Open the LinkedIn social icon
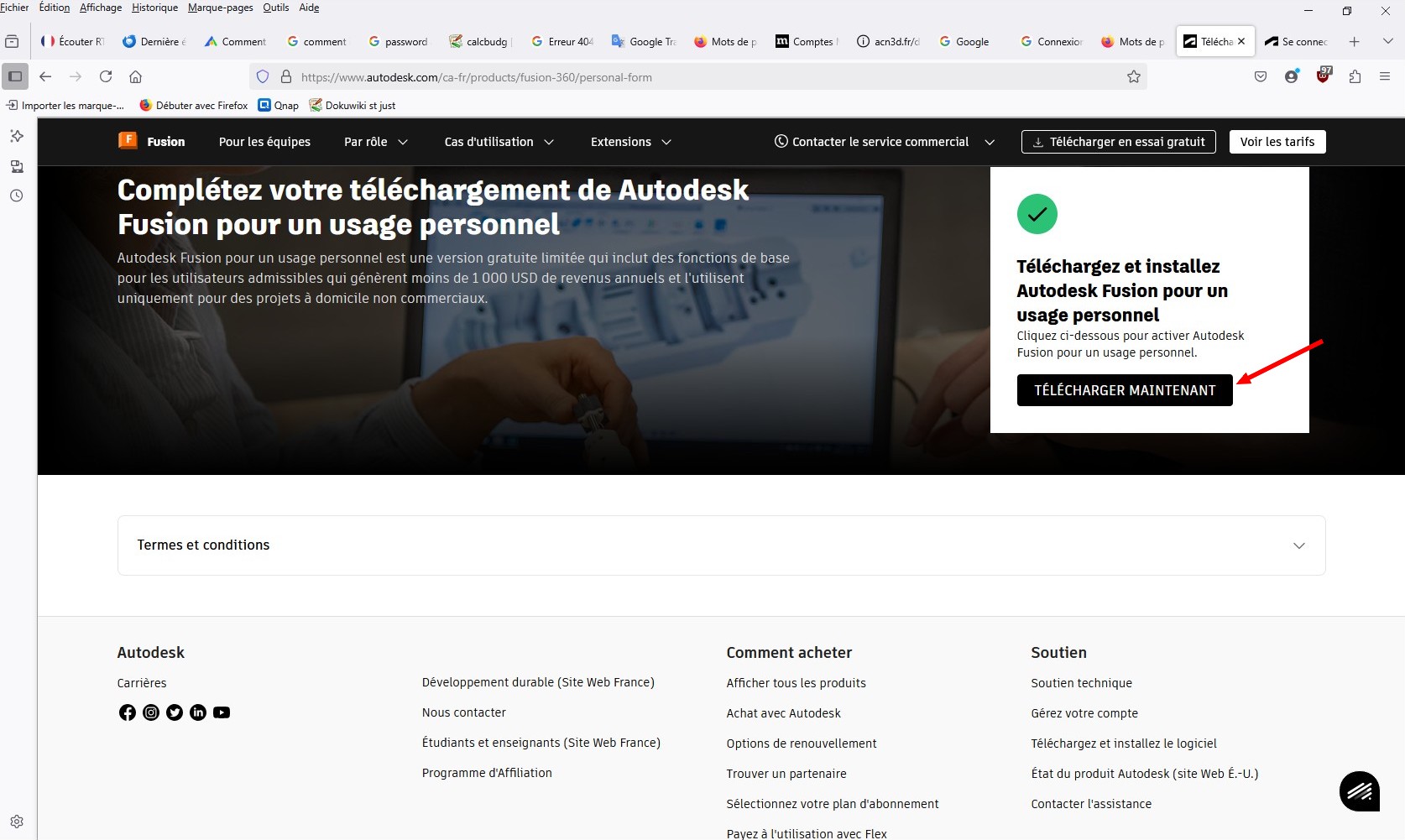The width and height of the screenshot is (1405, 840). [x=198, y=712]
